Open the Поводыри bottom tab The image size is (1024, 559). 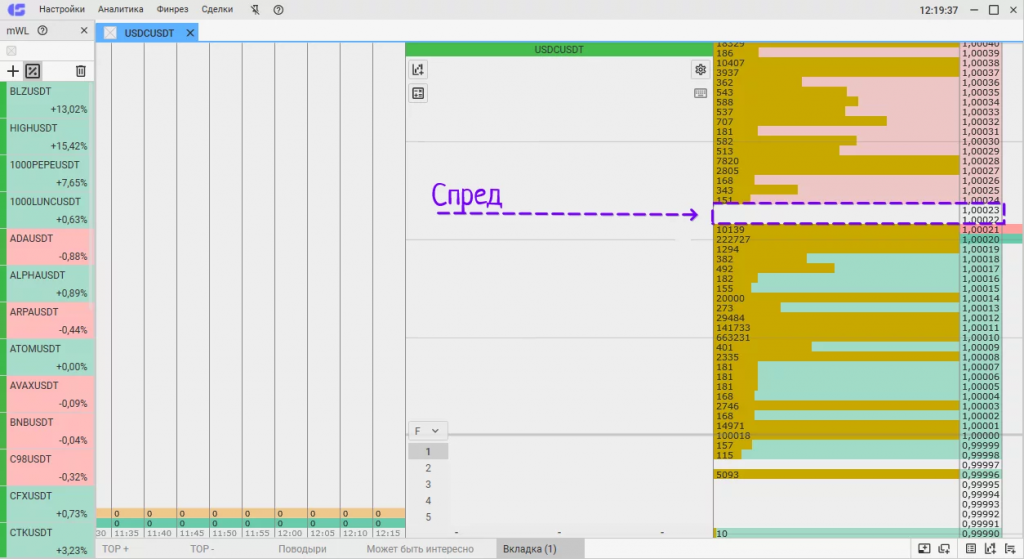(x=302, y=549)
